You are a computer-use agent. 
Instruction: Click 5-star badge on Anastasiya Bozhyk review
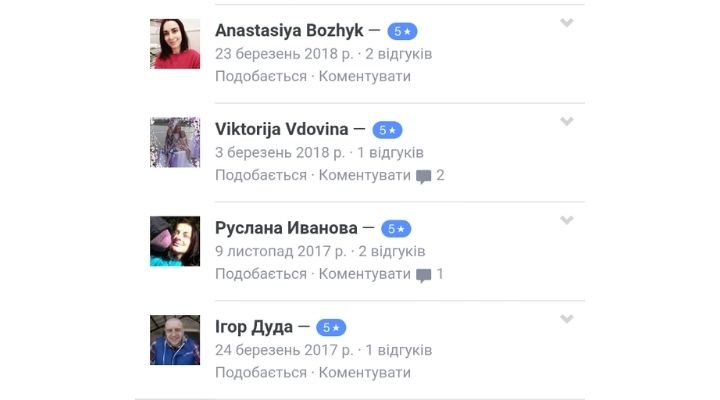[x=402, y=31]
